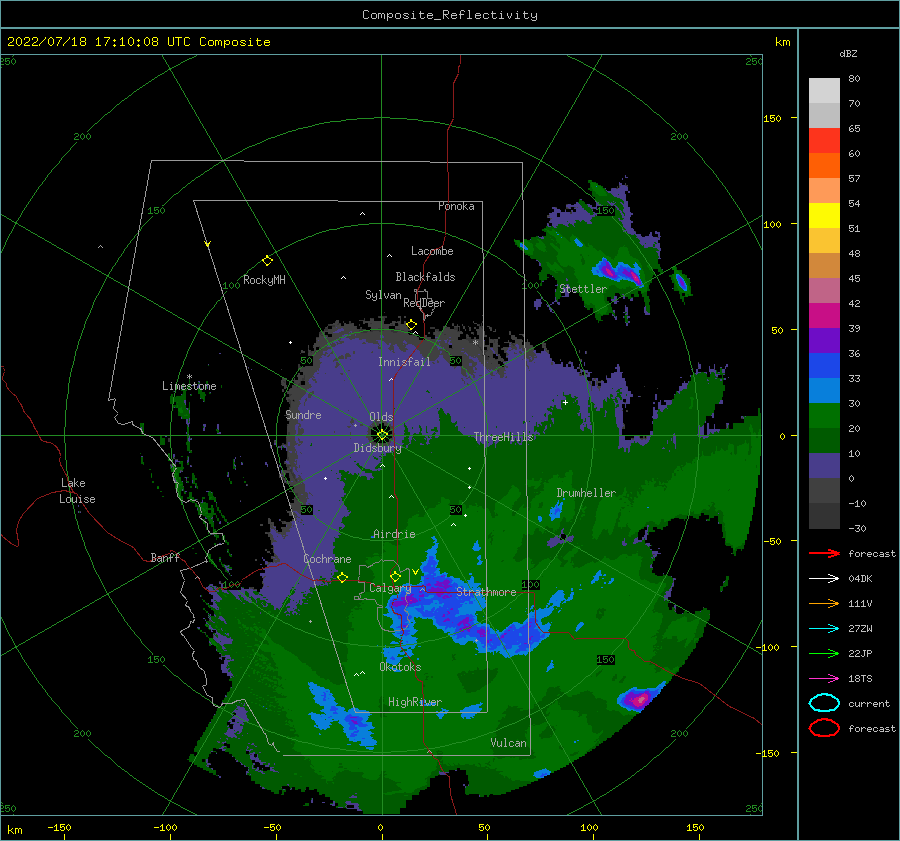
Task: Click the 54 dBZ yellow color swatch
Action: (824, 215)
